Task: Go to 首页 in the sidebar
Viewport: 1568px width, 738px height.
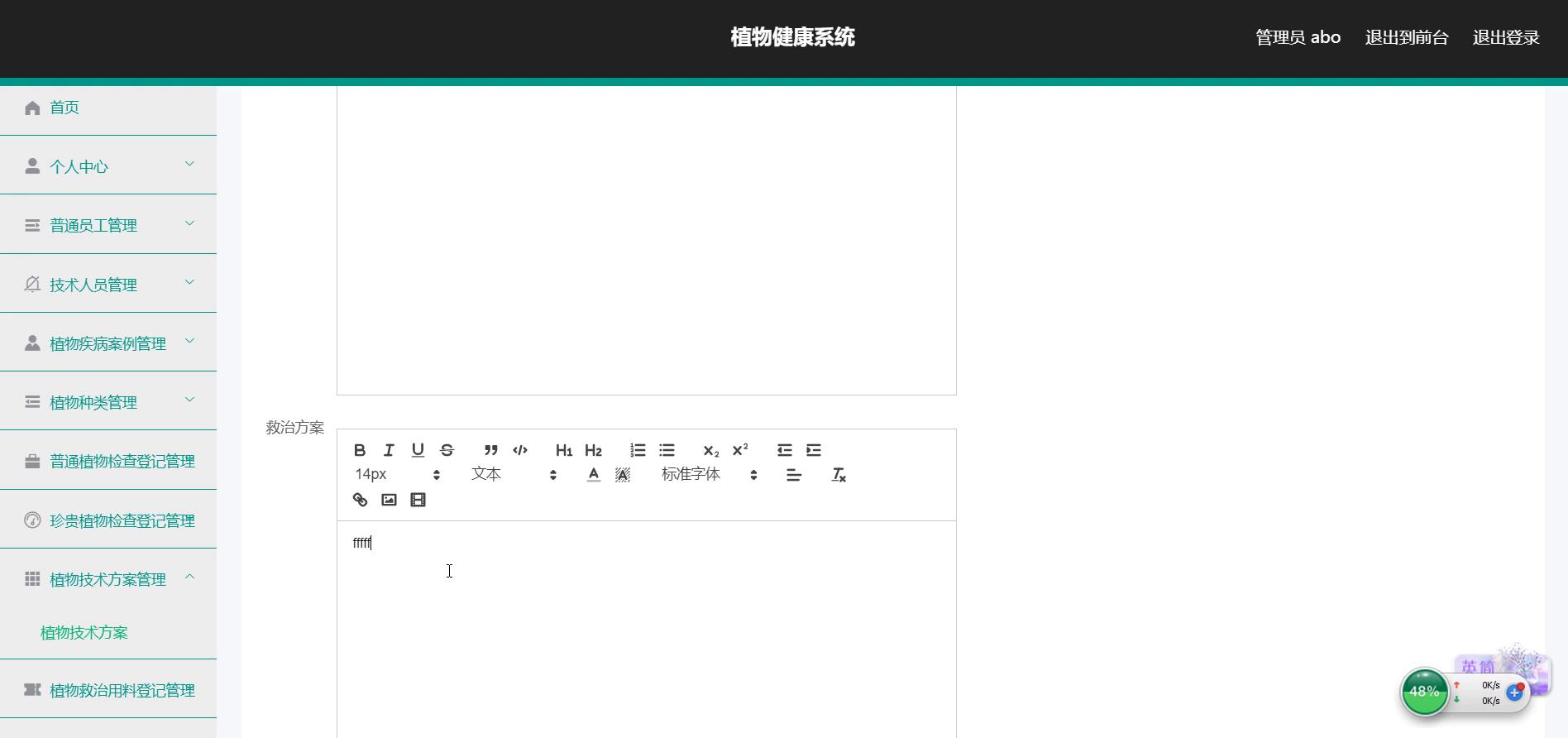Action: pyautogui.click(x=65, y=108)
